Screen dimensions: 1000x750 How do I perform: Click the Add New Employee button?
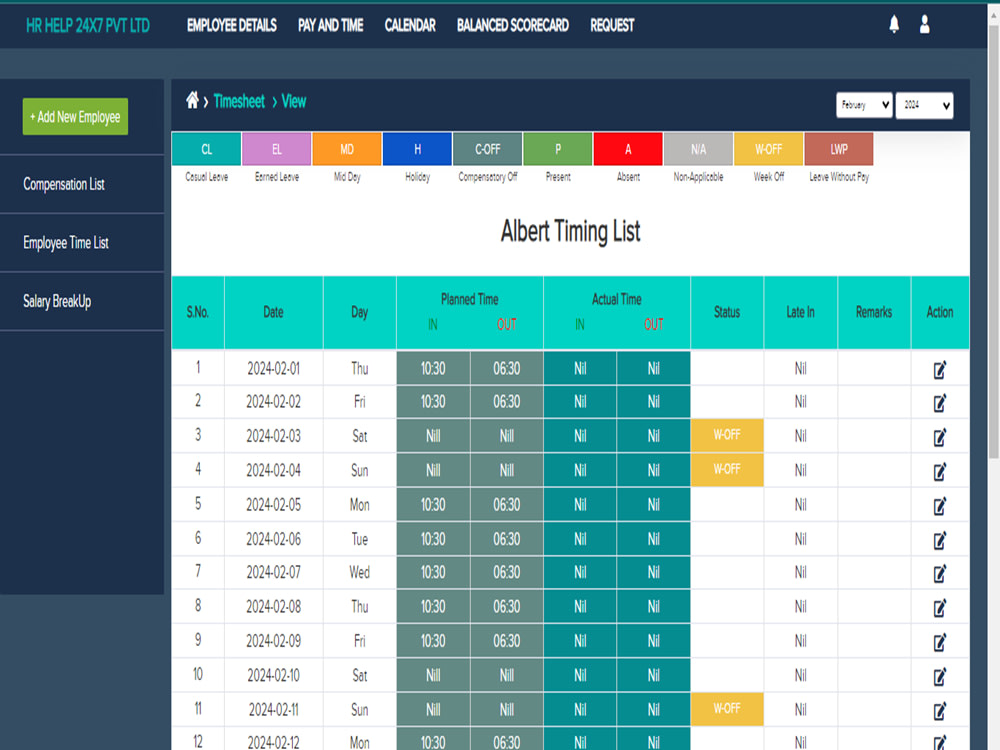tap(75, 117)
